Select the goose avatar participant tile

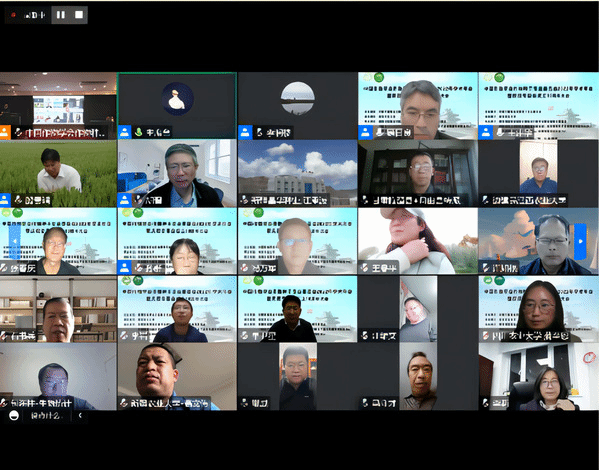(177, 105)
